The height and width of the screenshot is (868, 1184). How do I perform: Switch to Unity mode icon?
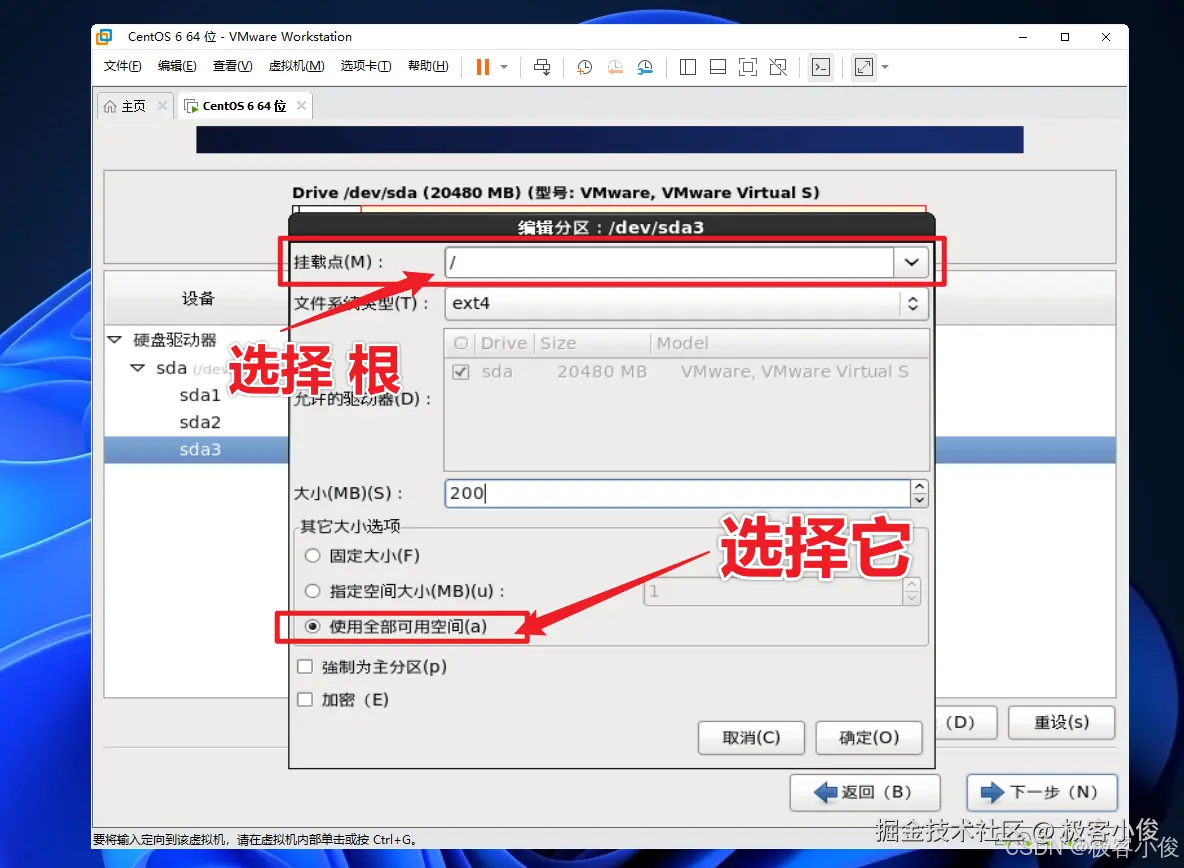(x=778, y=67)
